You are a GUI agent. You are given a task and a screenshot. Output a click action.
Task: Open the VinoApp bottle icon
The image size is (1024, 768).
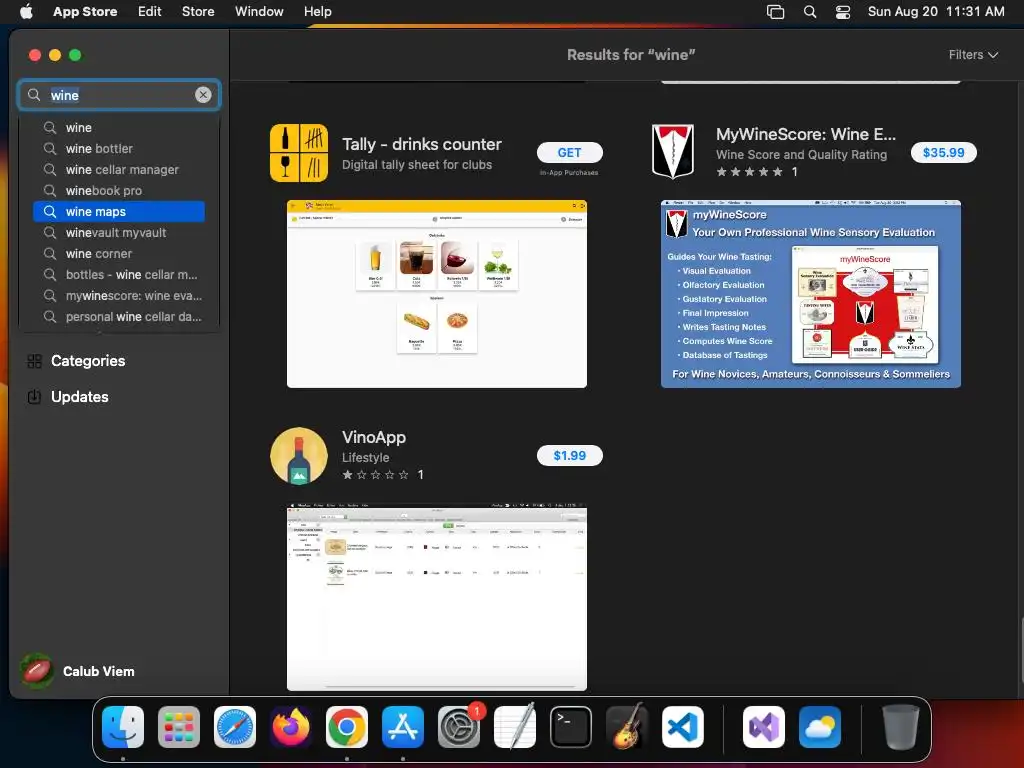299,456
